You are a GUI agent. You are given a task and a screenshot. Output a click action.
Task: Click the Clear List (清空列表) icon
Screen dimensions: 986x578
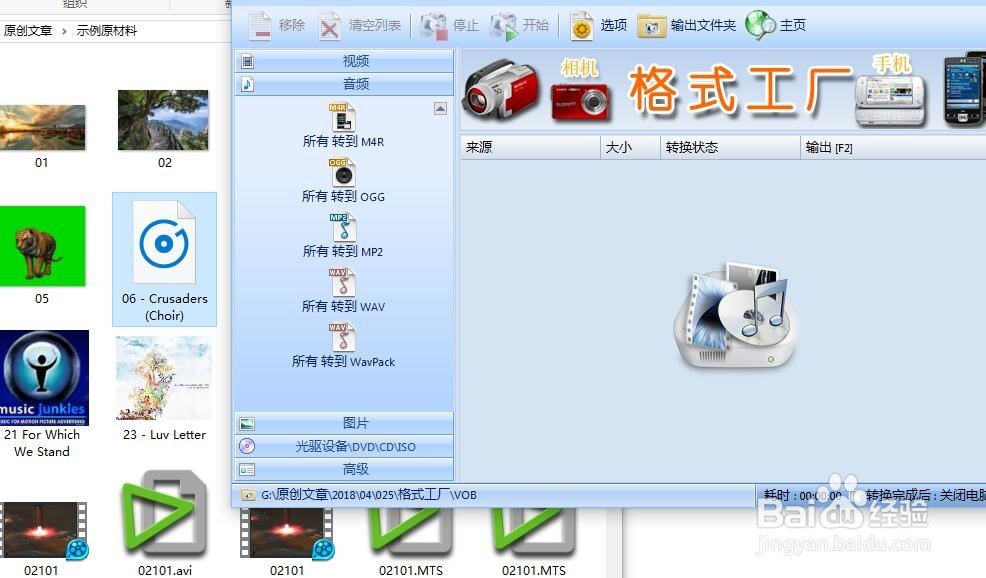pos(330,26)
